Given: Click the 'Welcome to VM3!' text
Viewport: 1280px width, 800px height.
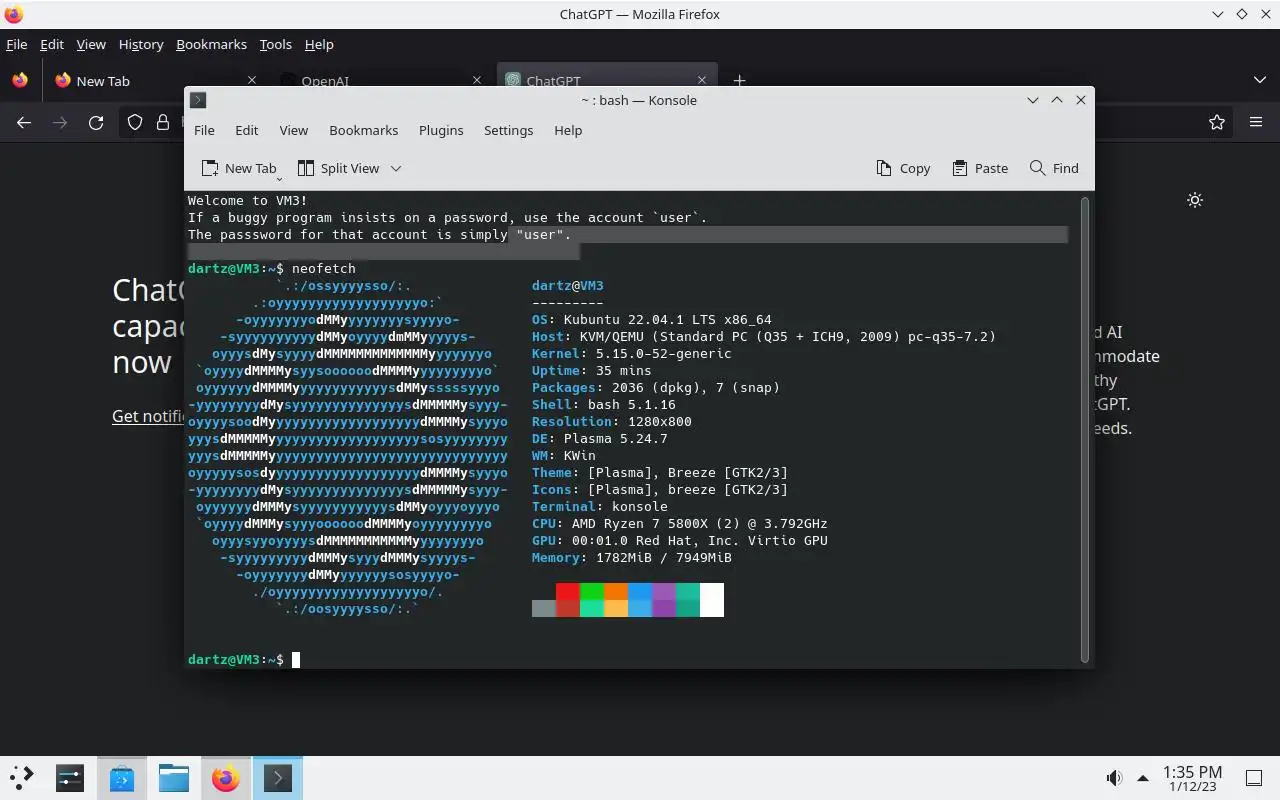Looking at the screenshot, I should tap(247, 200).
